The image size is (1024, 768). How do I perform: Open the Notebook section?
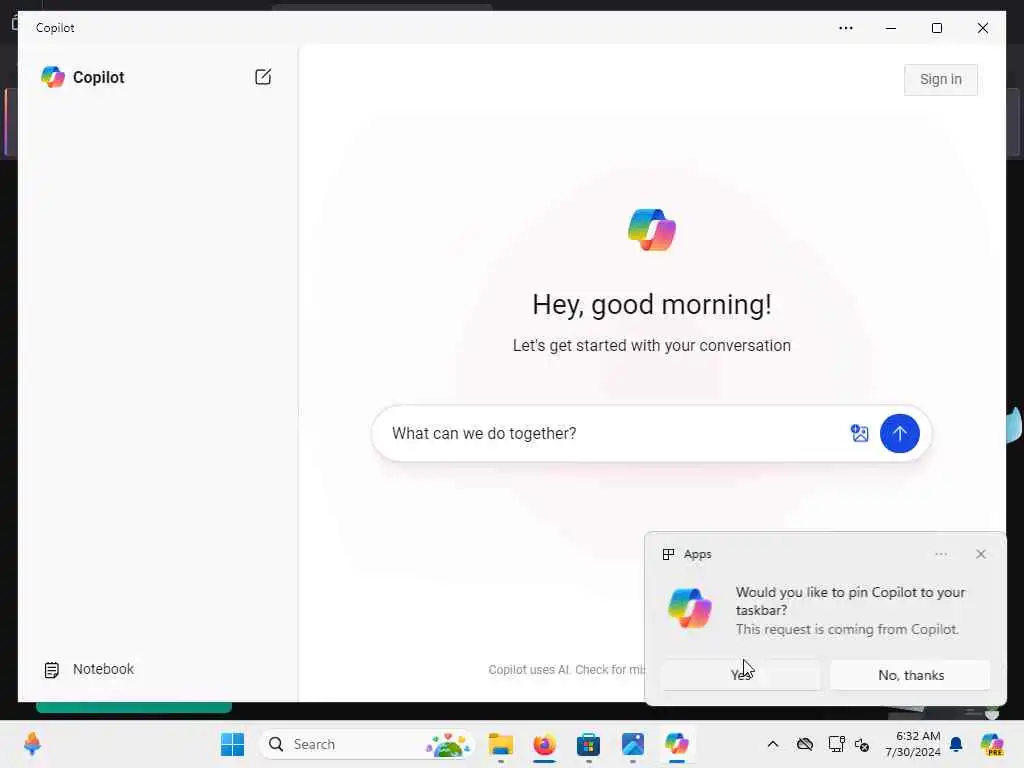(x=89, y=669)
